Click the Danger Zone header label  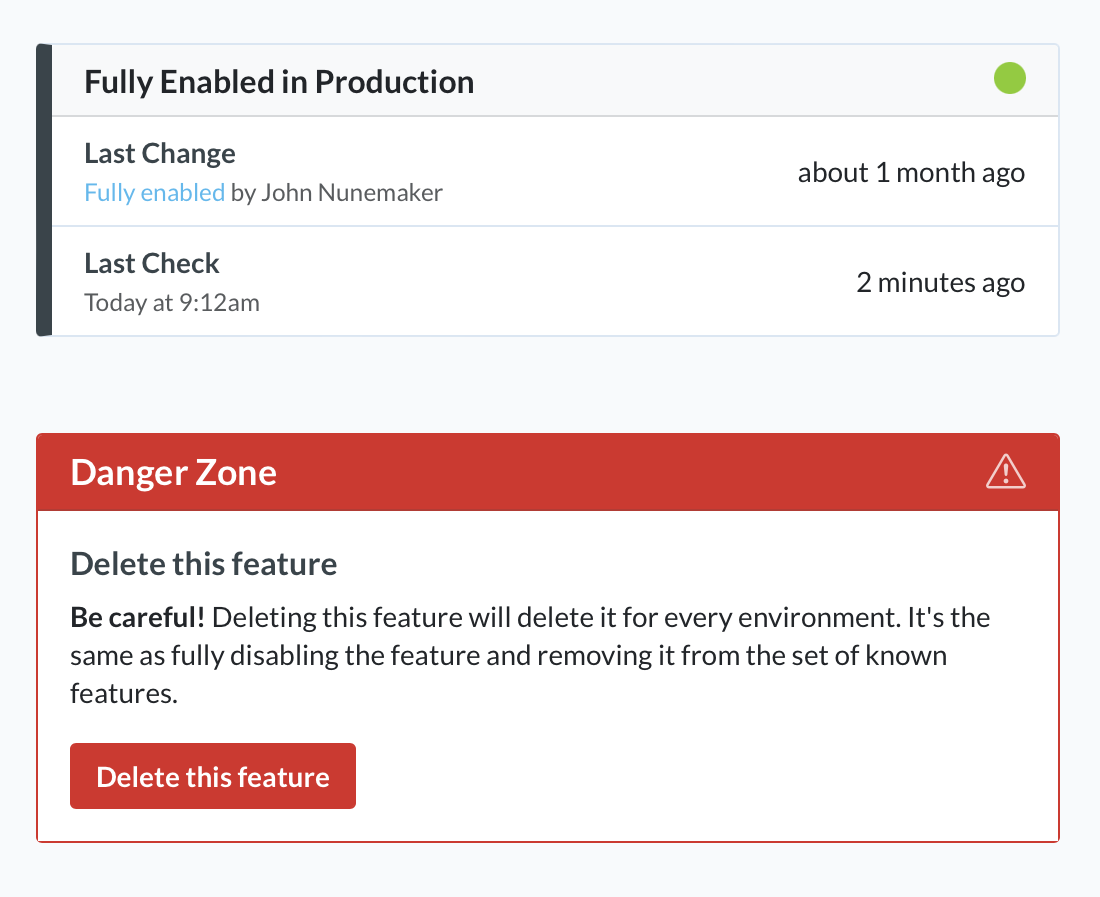pos(173,472)
